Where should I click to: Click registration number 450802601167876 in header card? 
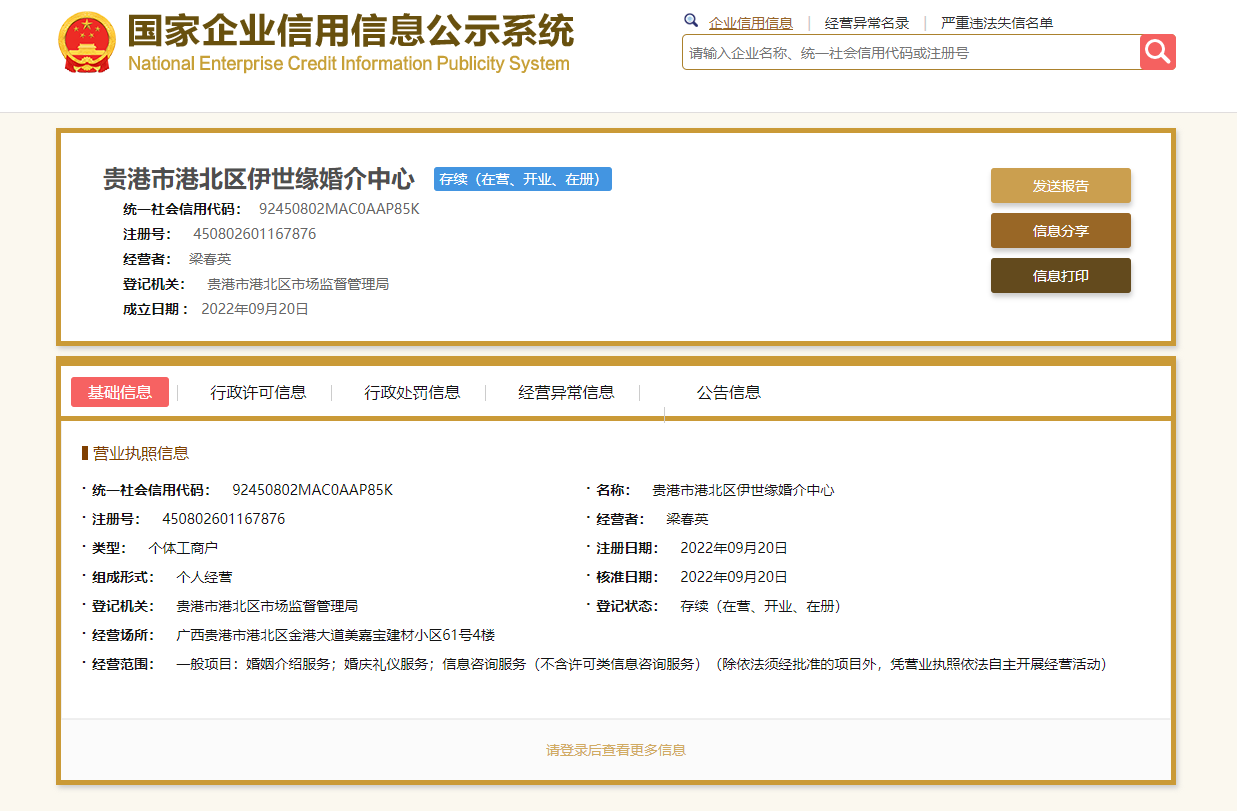255,234
